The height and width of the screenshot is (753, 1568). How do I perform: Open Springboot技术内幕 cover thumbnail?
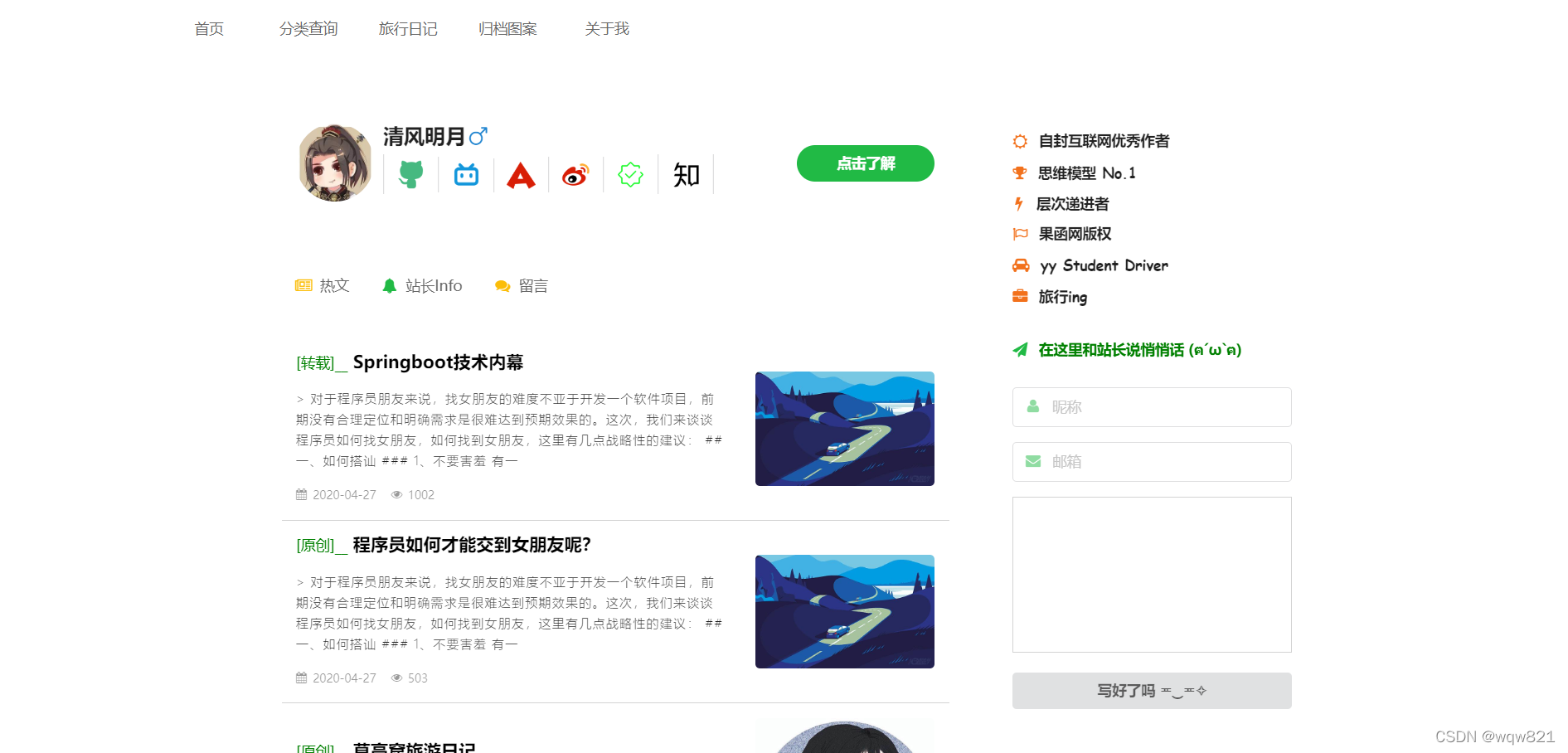coord(845,429)
